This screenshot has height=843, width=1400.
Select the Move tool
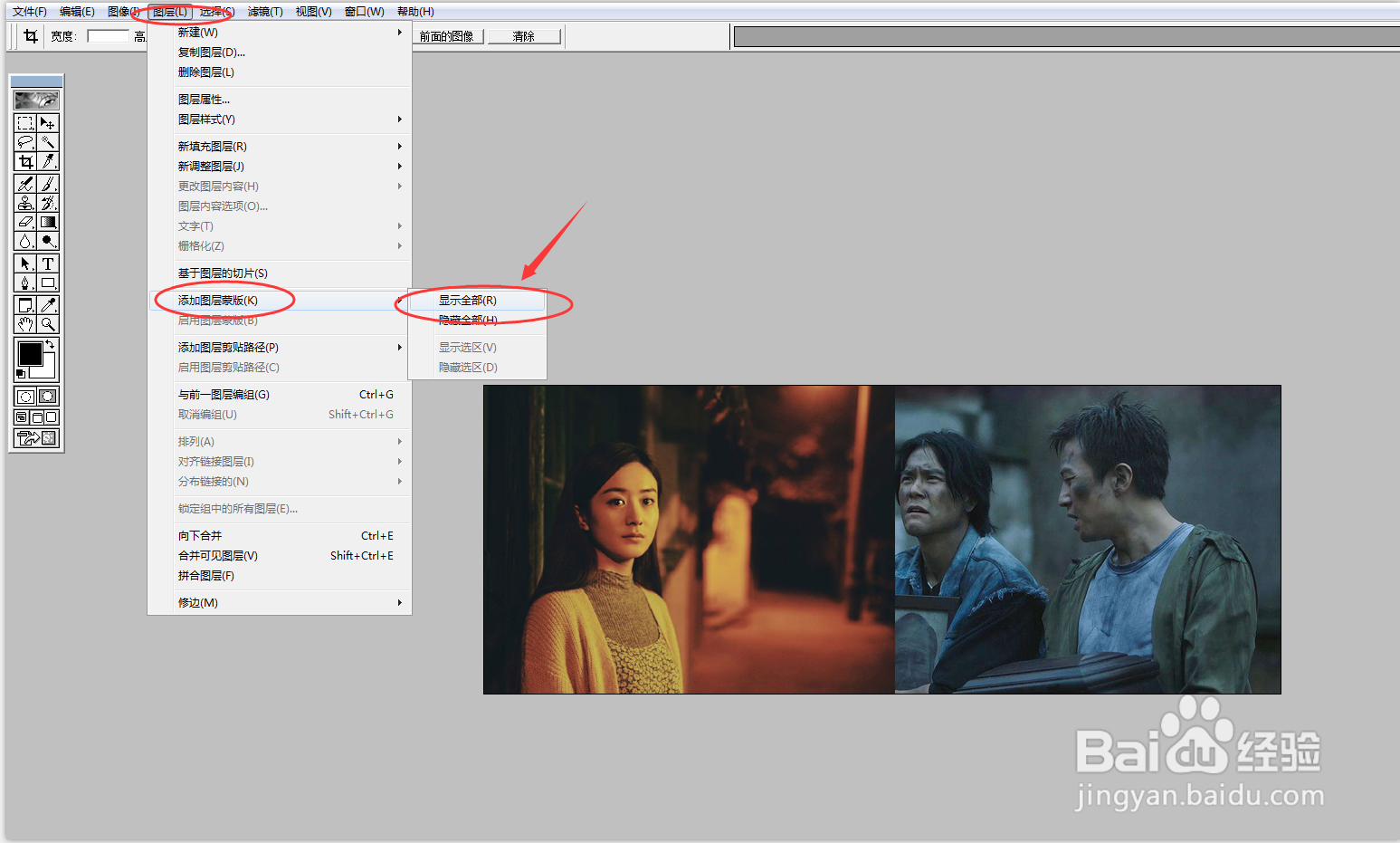(48, 123)
